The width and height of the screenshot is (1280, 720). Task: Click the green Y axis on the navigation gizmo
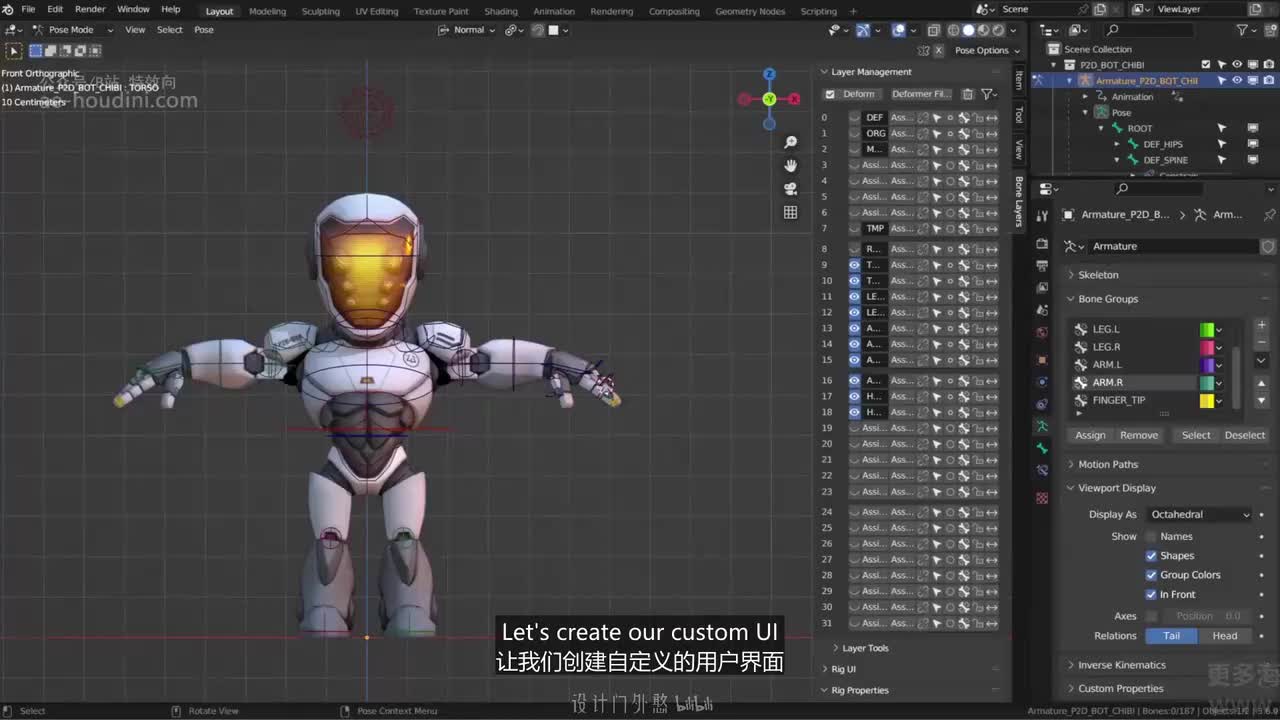click(x=769, y=99)
